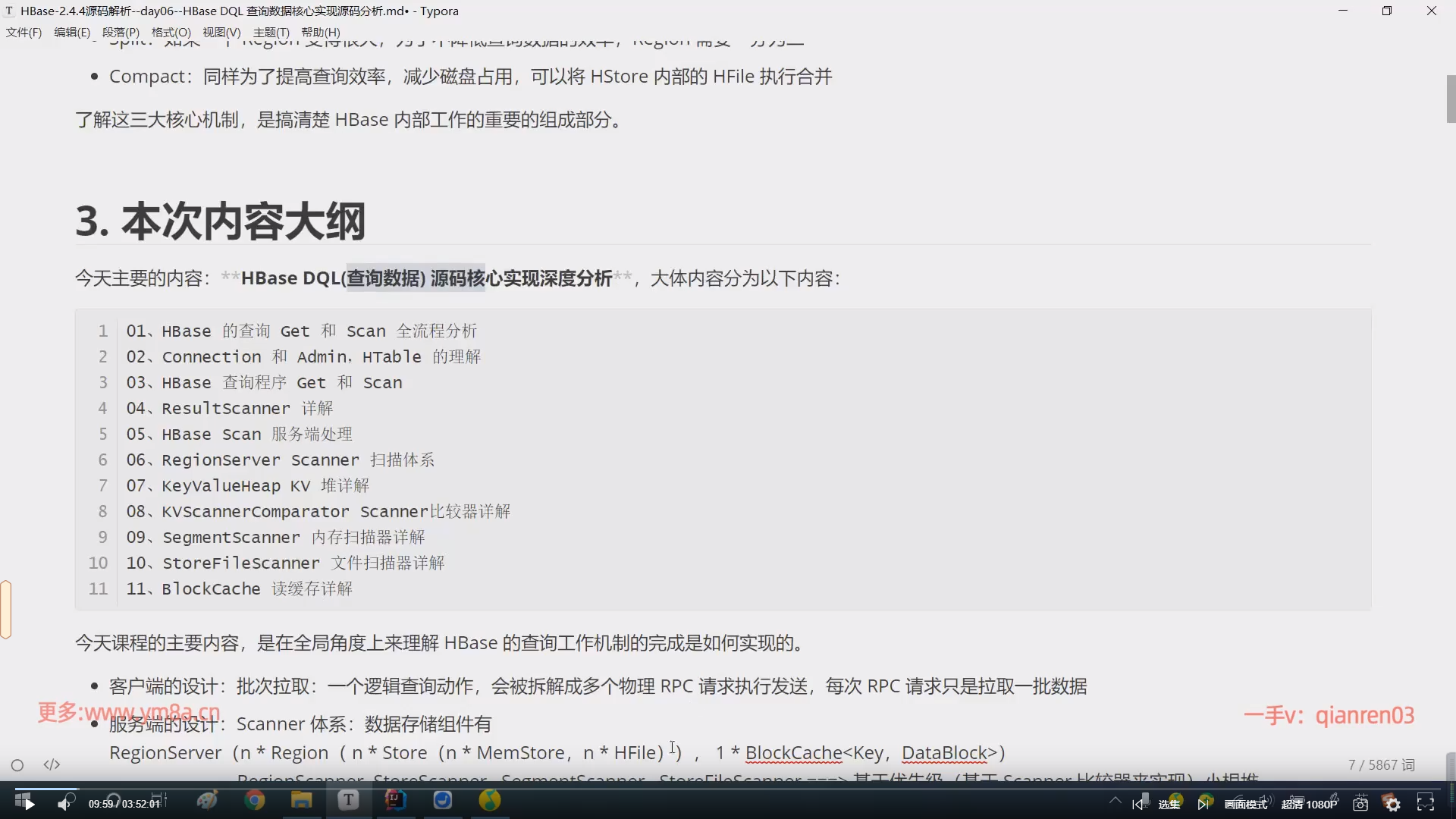The image size is (1456, 819).
Task: Click the 选集 episode list button
Action: coord(1169,804)
